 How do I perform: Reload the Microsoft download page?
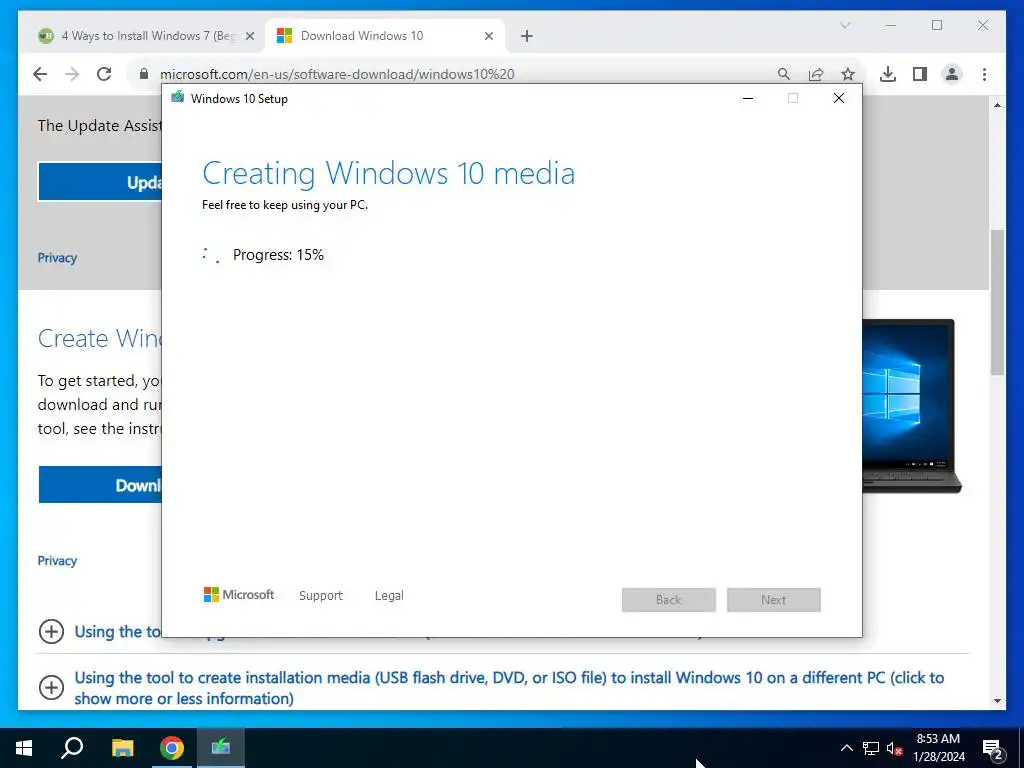[x=104, y=74]
